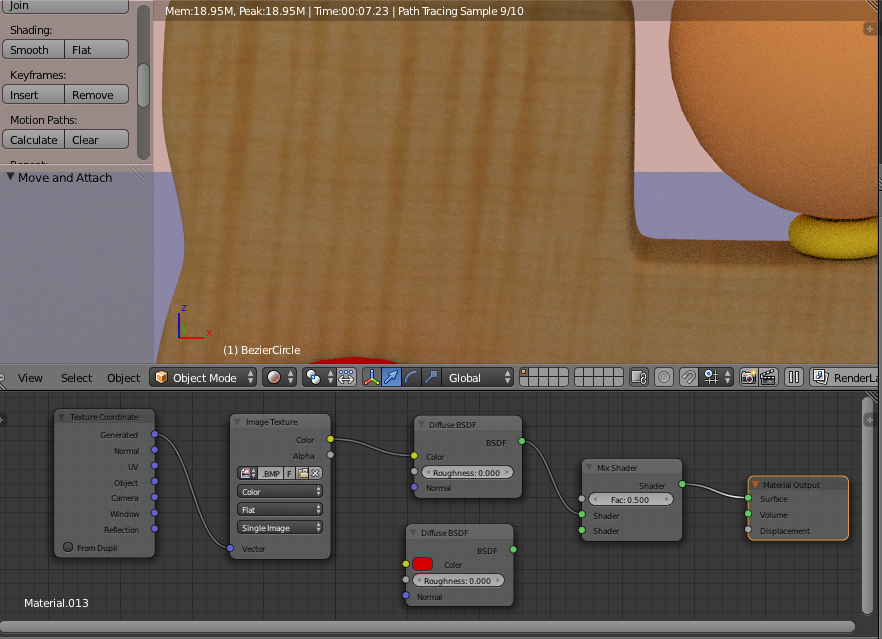Click the UV output socket on Texture Coordinate
The width and height of the screenshot is (882, 639).
[x=155, y=466]
